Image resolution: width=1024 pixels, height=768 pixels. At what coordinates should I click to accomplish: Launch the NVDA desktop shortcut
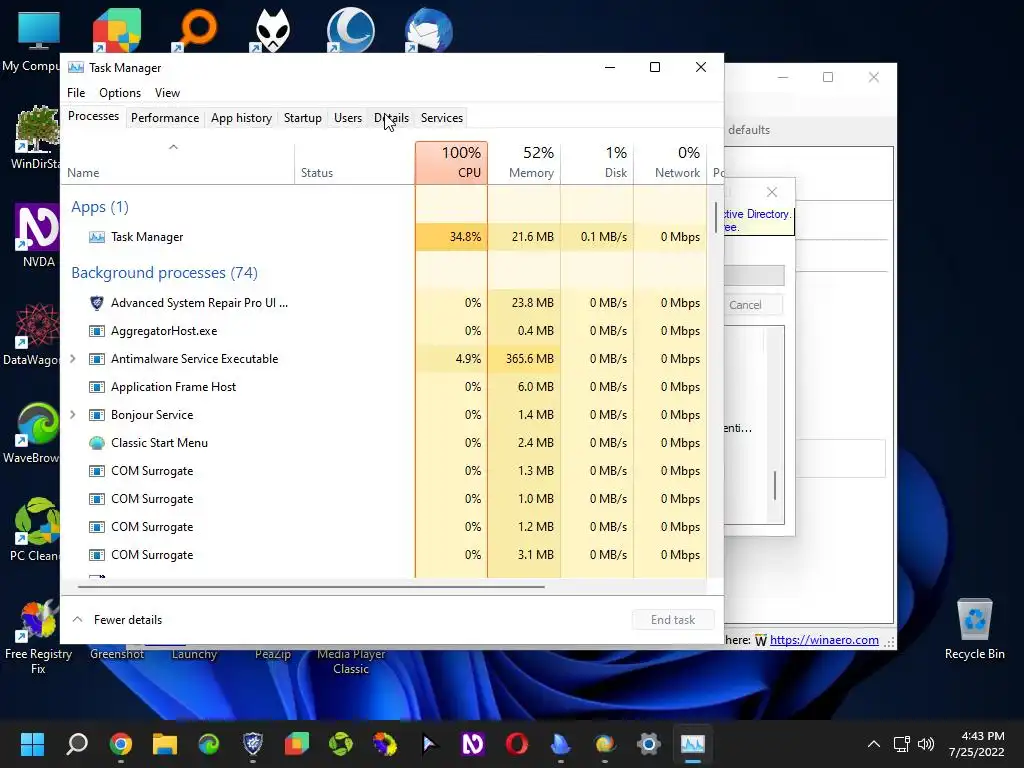click(37, 227)
